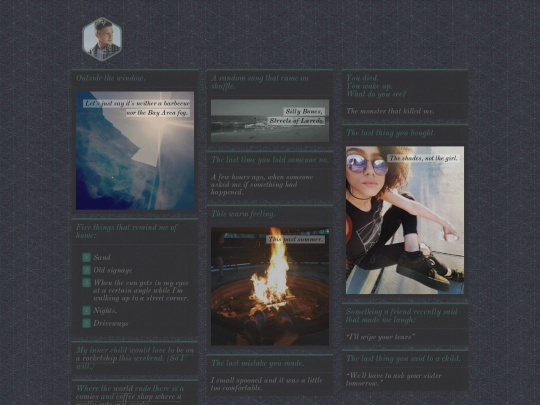Click 'You died. You wake up. What do you see?' heading
The width and height of the screenshot is (540, 405).
tap(376, 86)
